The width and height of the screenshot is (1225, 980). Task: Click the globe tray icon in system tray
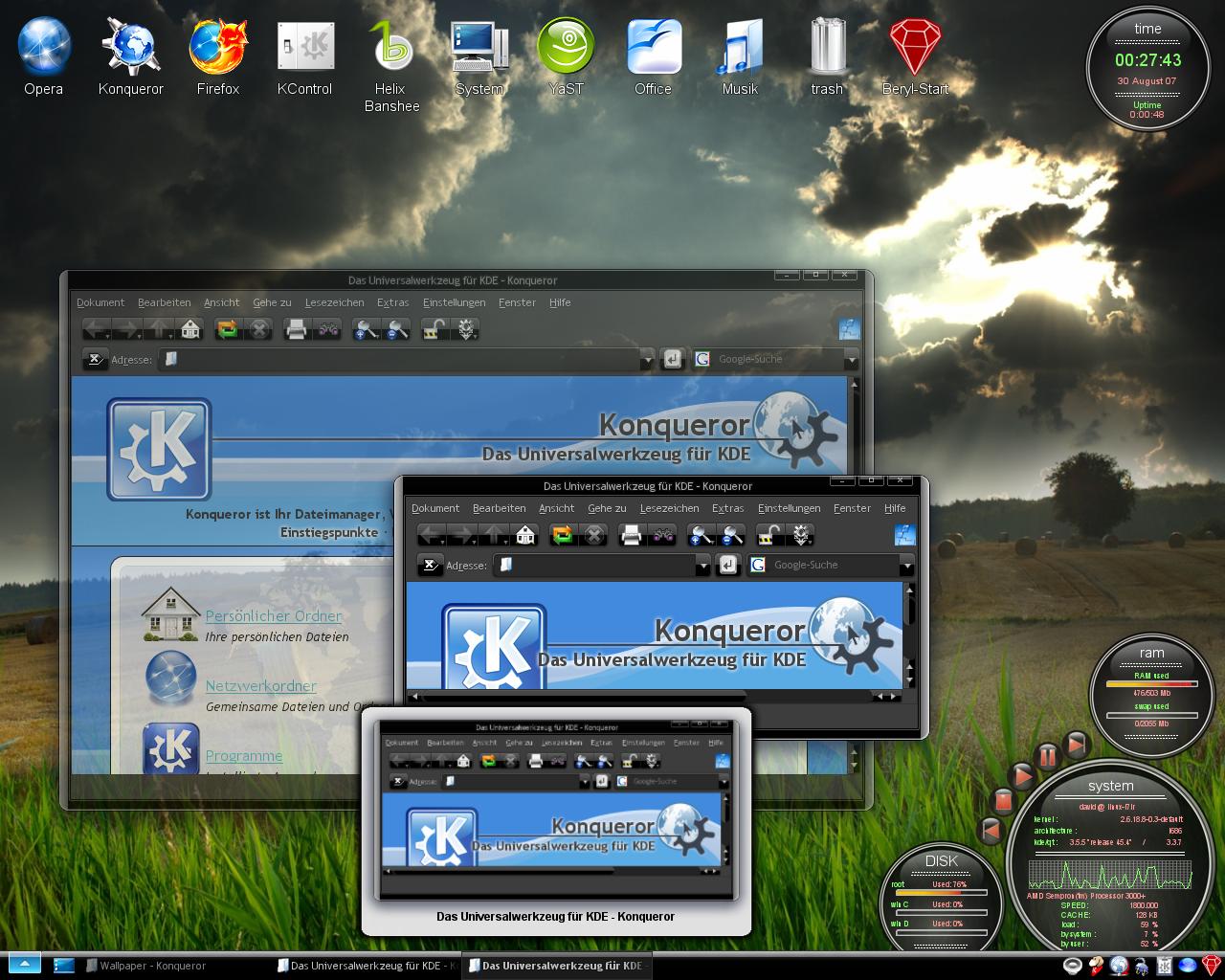pyautogui.click(x=1119, y=966)
